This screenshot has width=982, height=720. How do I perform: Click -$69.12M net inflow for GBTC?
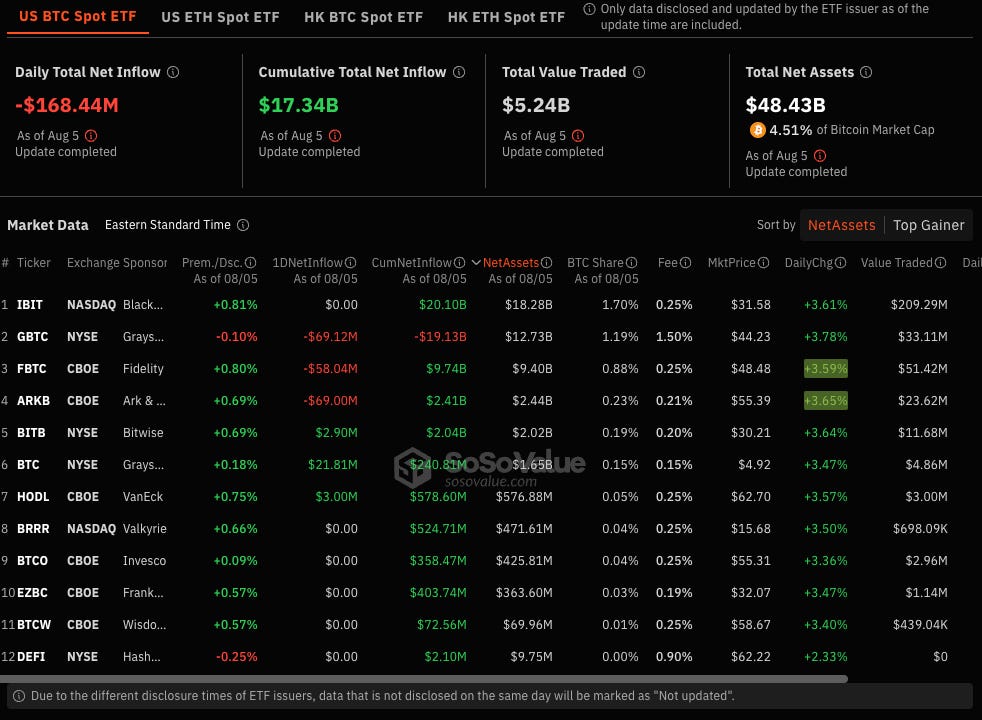(x=331, y=337)
